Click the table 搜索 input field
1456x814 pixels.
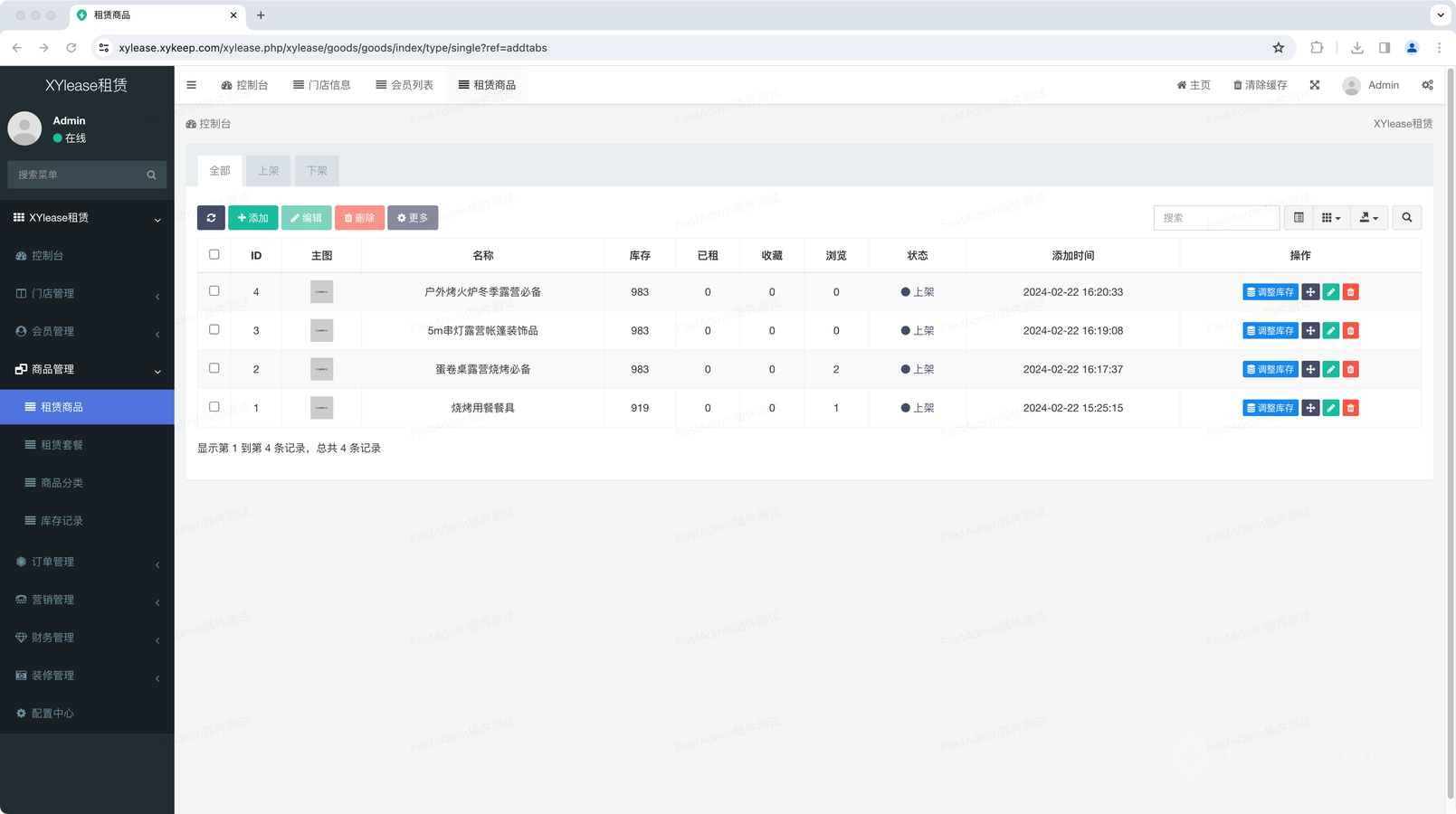coord(1215,218)
